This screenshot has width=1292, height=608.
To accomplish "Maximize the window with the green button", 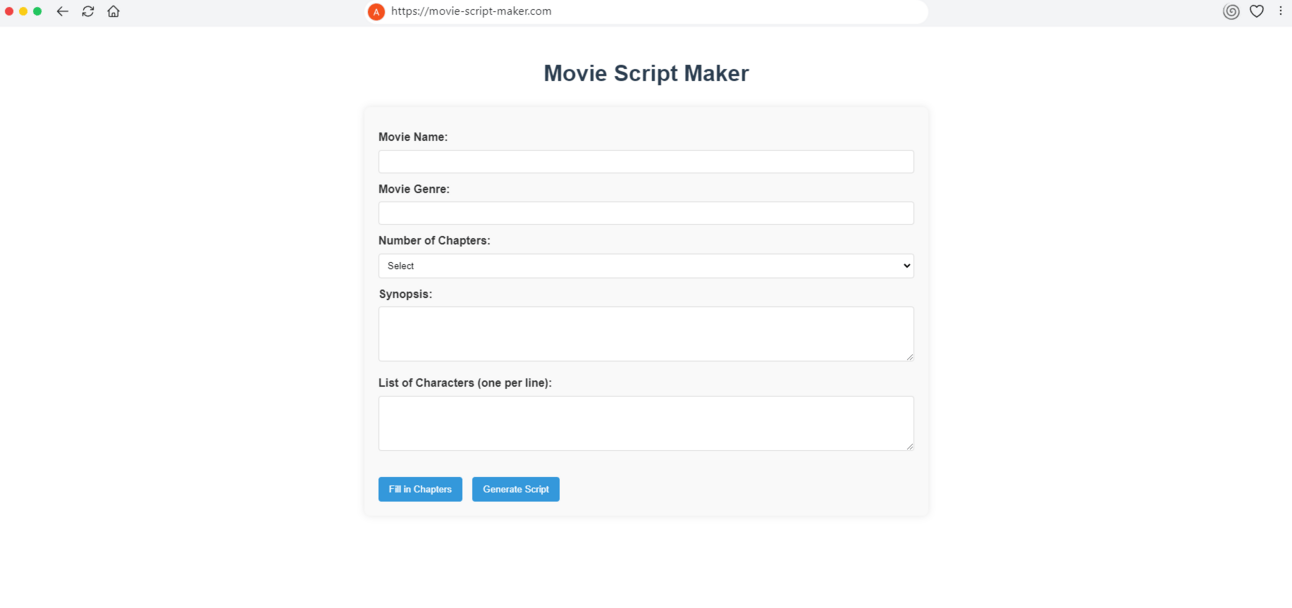I will [x=37, y=11].
